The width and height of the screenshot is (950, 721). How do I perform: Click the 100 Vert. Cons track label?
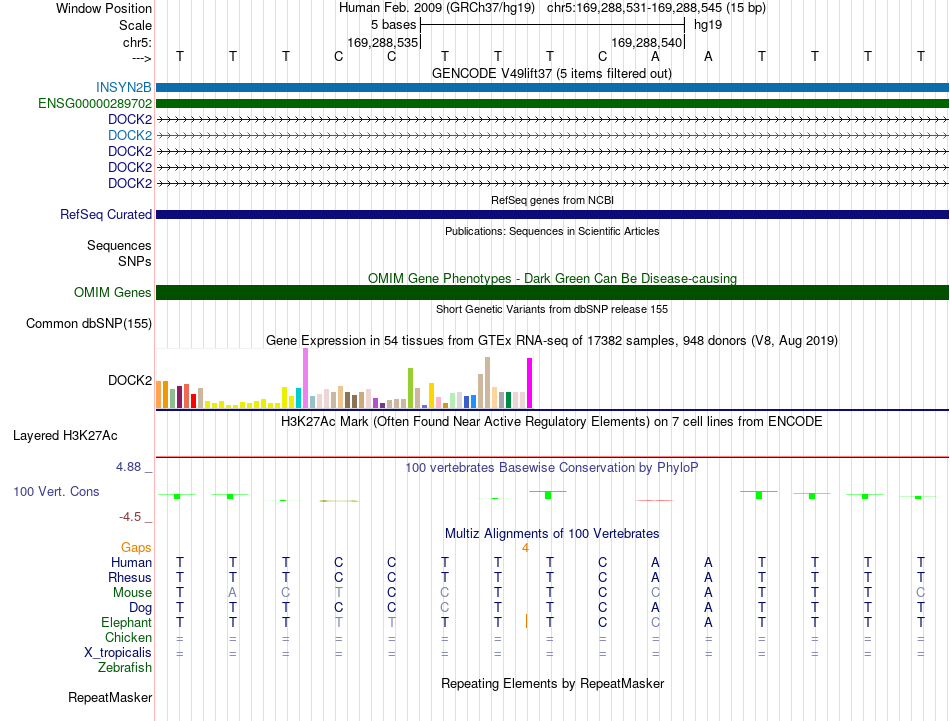(x=56, y=491)
